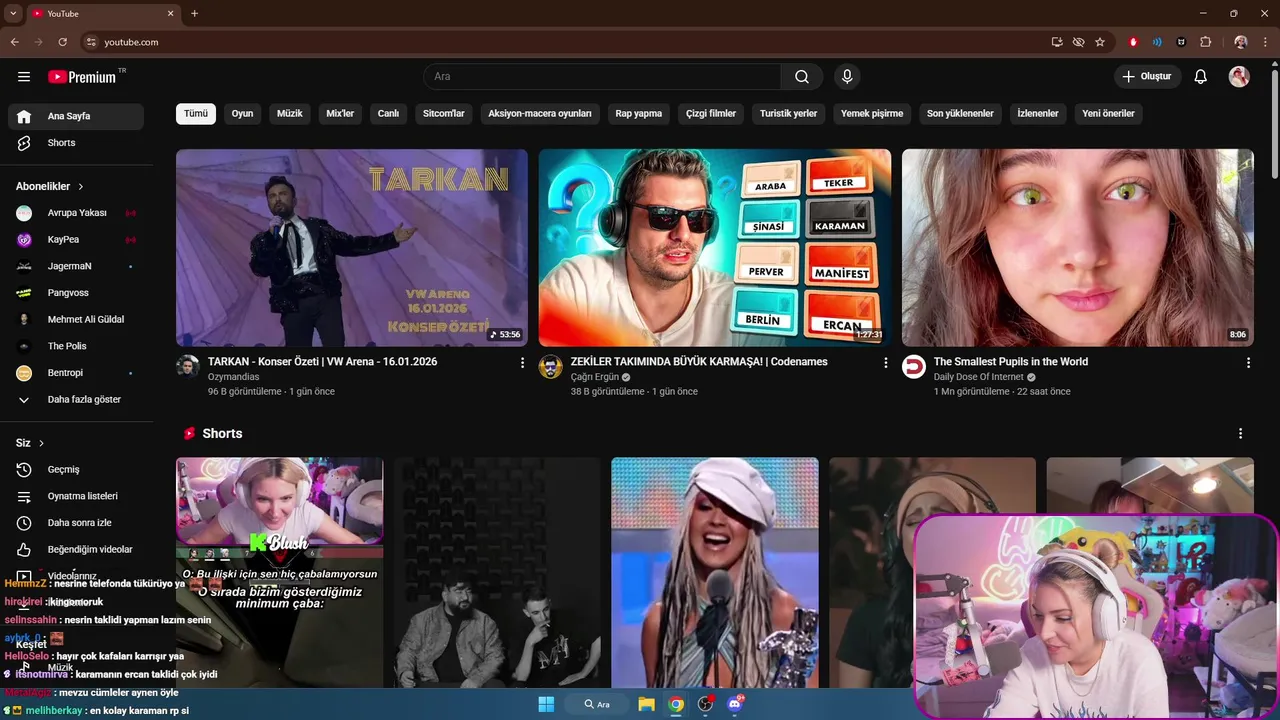
Task: Open Shorts from the sidebar
Action: (x=76, y=143)
